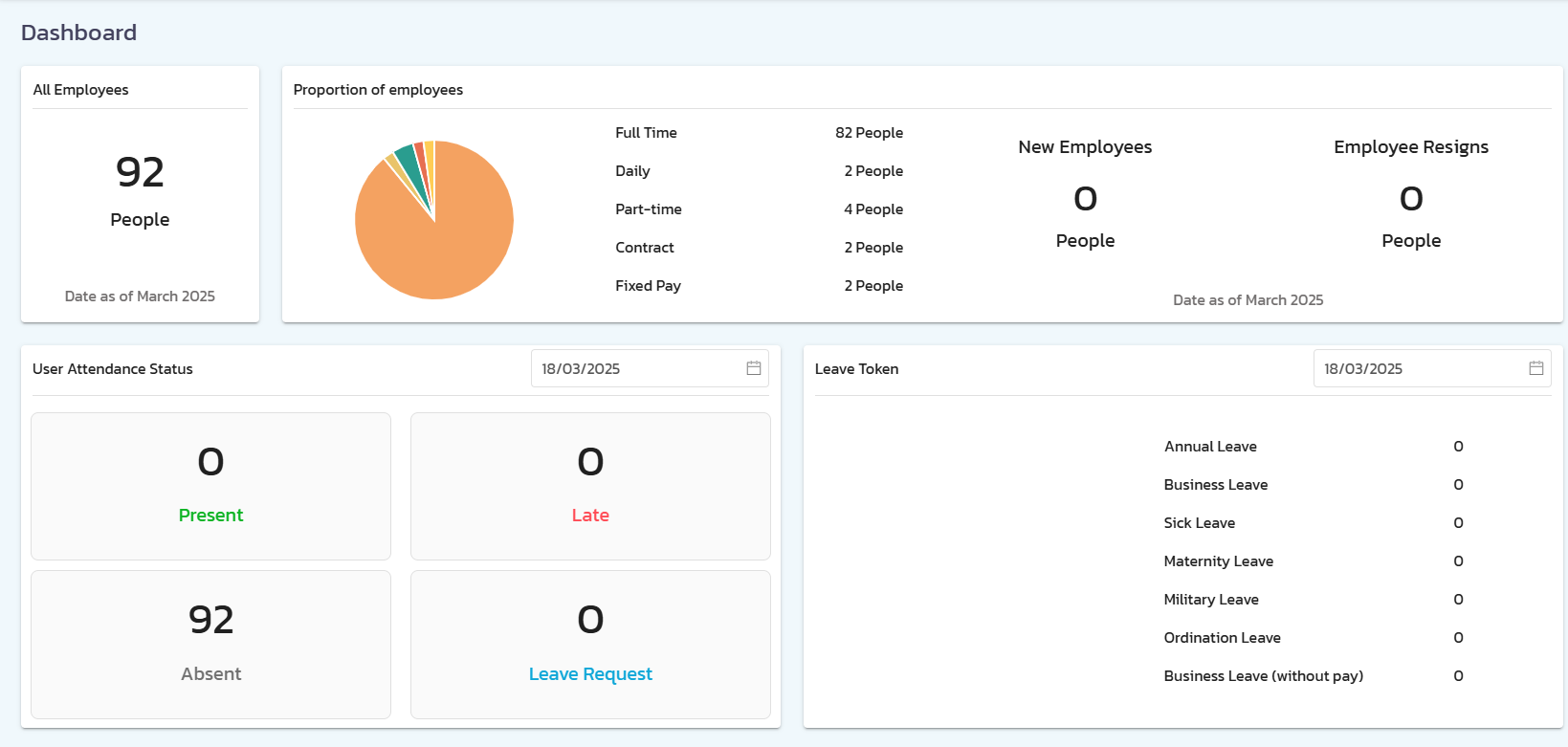Viewport: 1568px width, 747px height.
Task: Click the All Employees 92 count
Action: [140, 173]
